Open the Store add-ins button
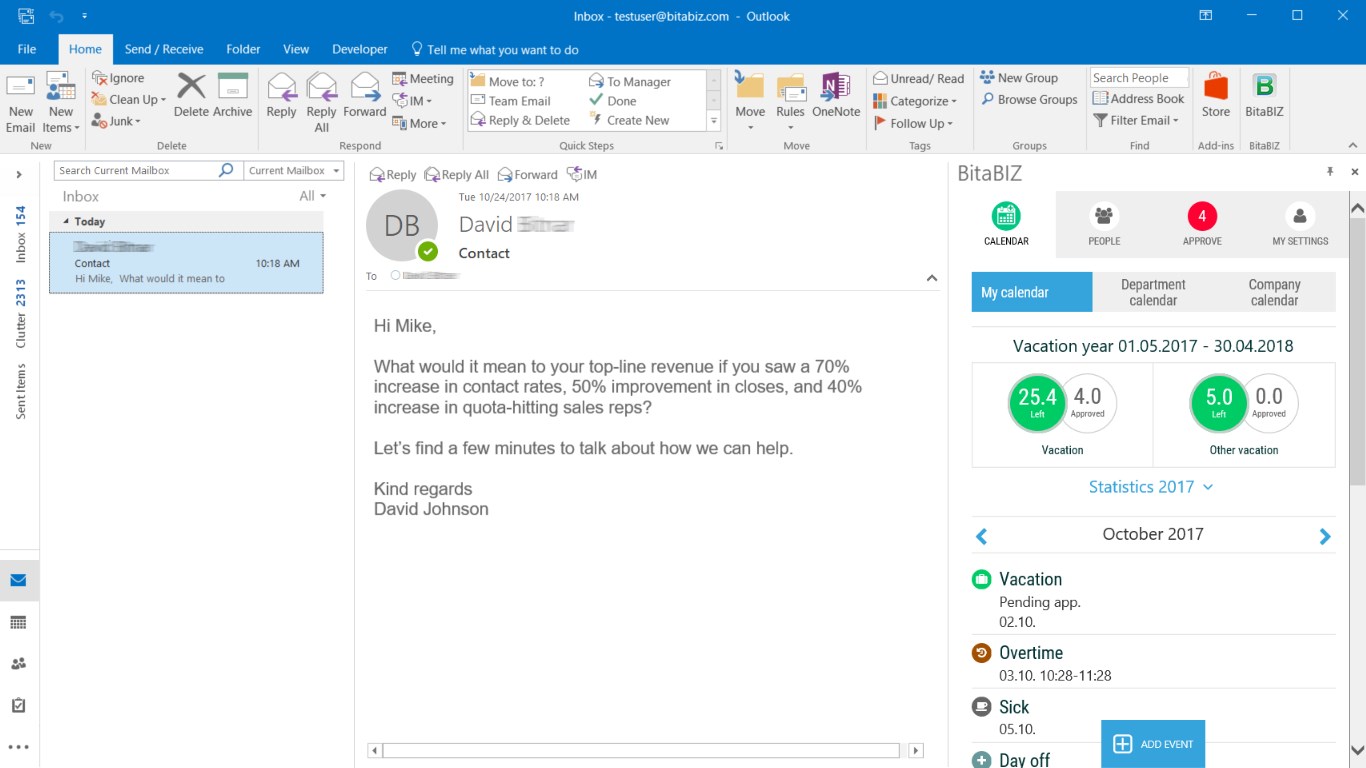Screen dimensions: 1366x768 tap(1216, 97)
